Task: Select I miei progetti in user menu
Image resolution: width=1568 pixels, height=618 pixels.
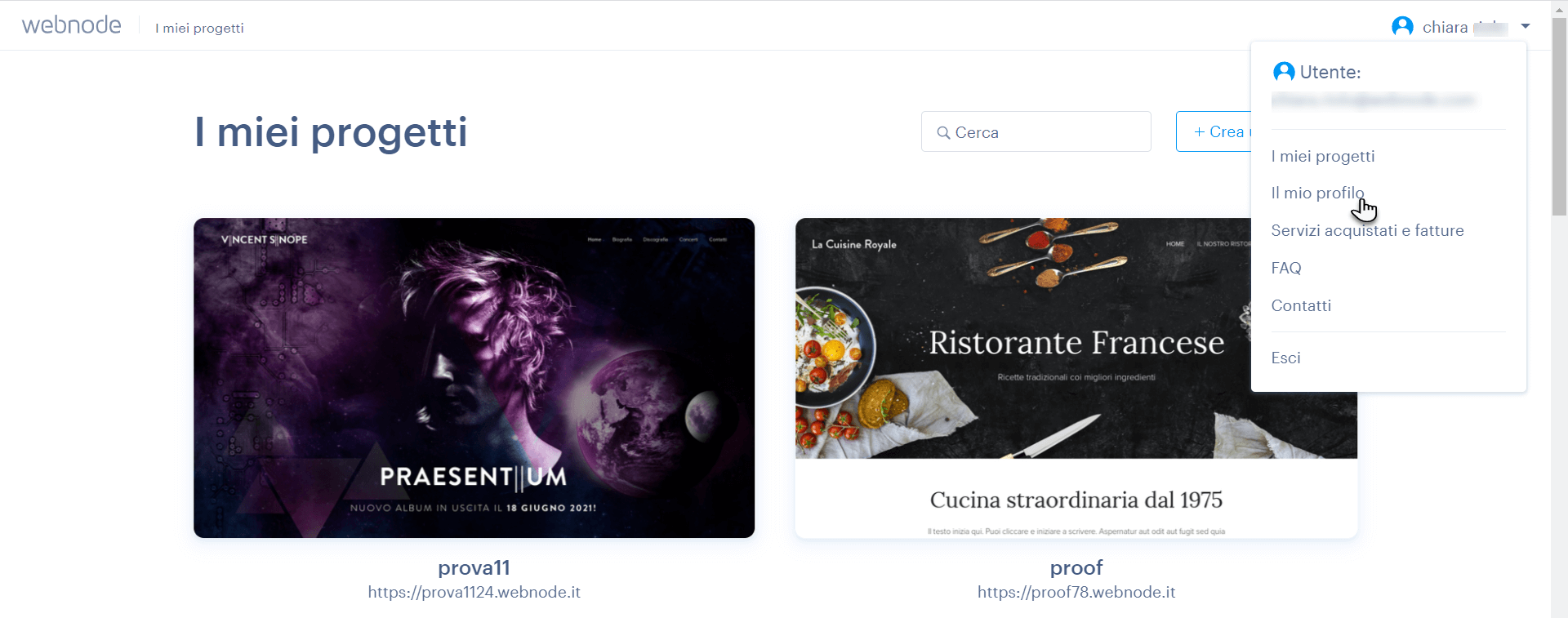Action: click(x=1323, y=156)
